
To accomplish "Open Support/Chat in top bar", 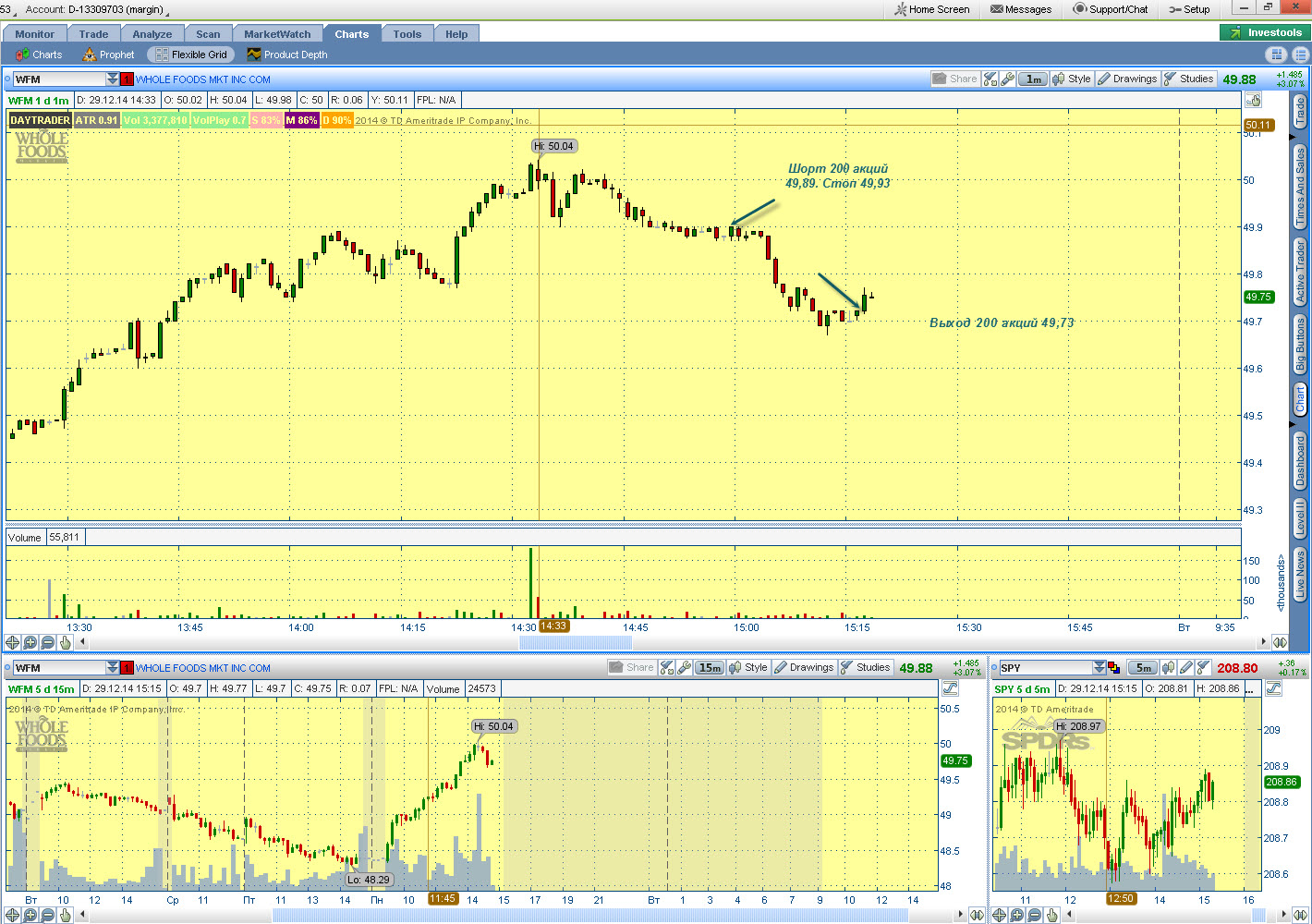I will click(1110, 9).
